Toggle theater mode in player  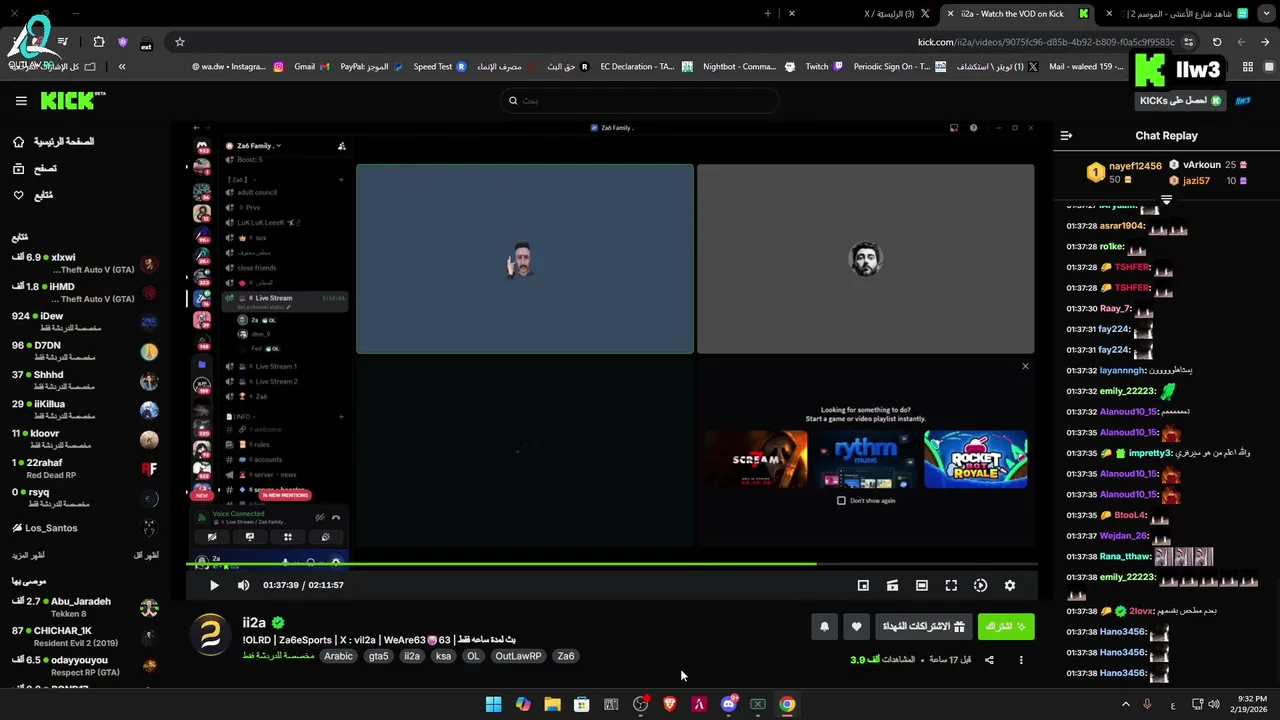coord(922,585)
